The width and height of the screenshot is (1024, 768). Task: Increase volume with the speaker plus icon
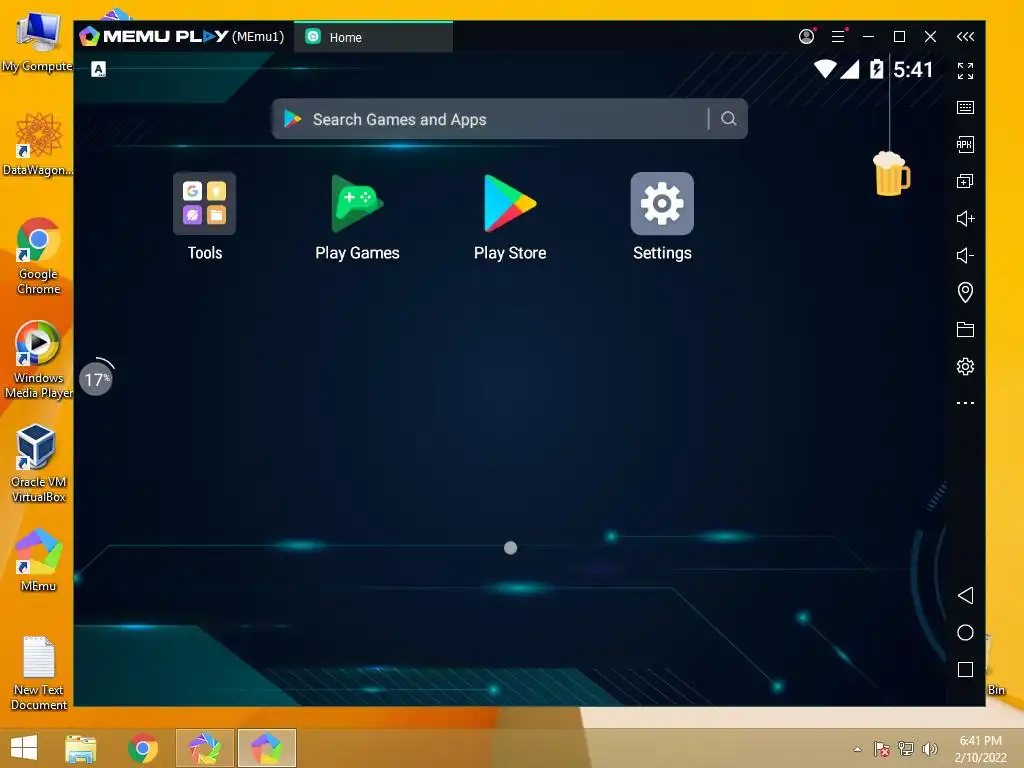click(x=965, y=219)
